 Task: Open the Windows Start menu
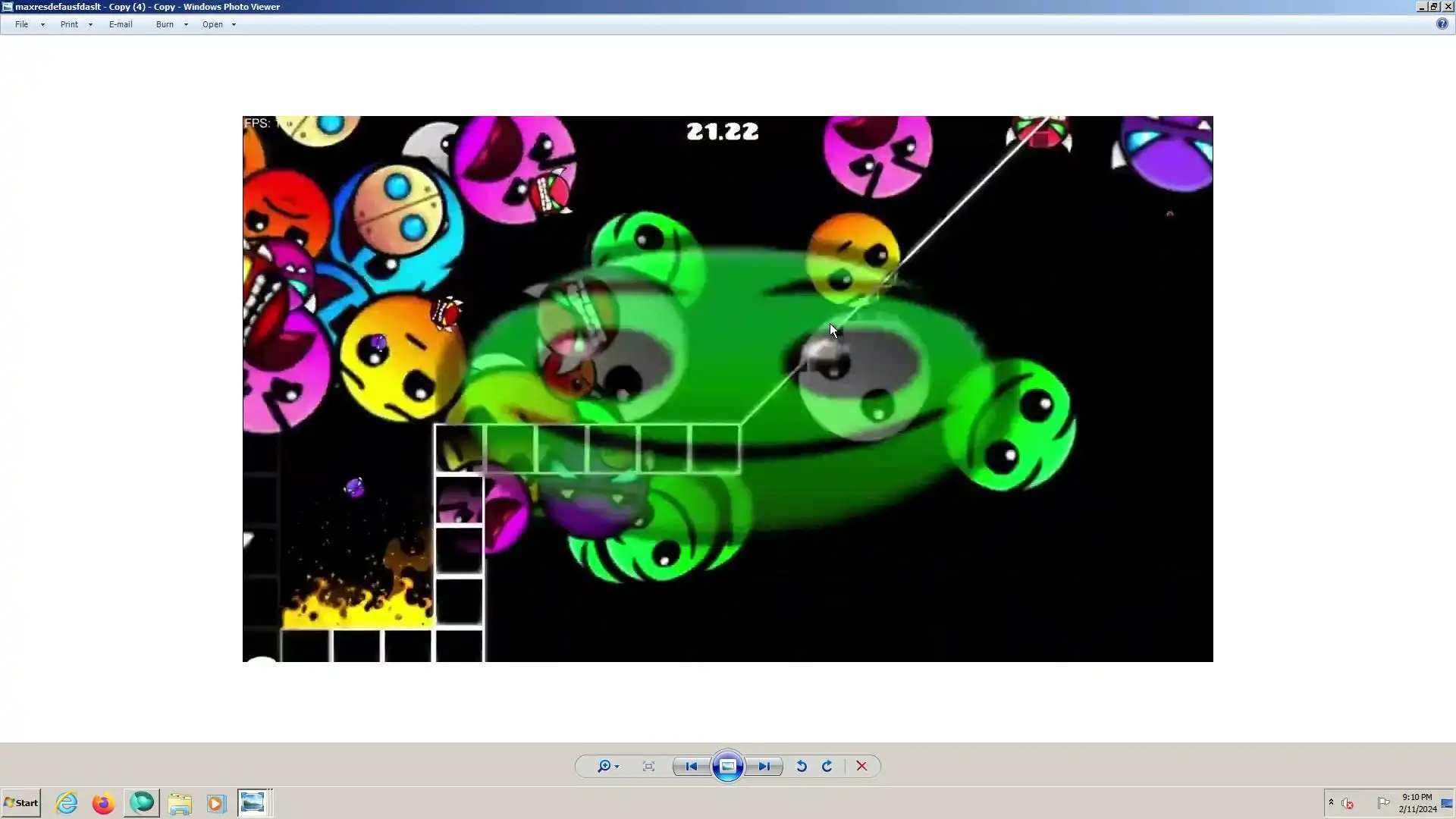click(x=21, y=802)
